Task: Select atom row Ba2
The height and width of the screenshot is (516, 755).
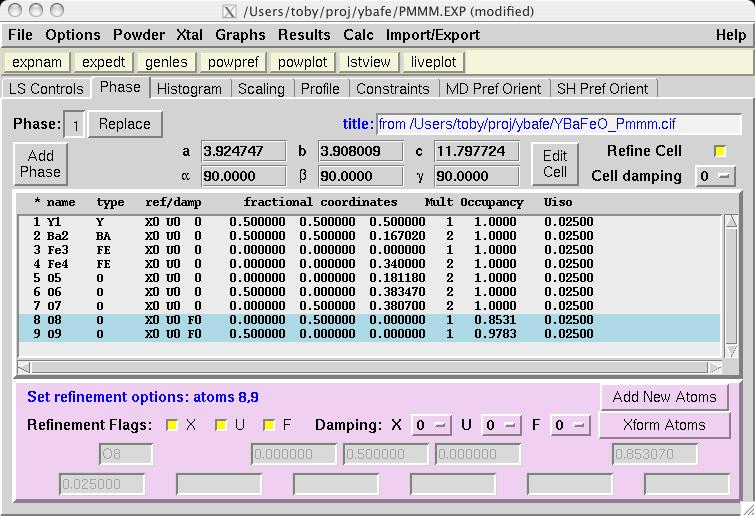Action: click(369, 236)
